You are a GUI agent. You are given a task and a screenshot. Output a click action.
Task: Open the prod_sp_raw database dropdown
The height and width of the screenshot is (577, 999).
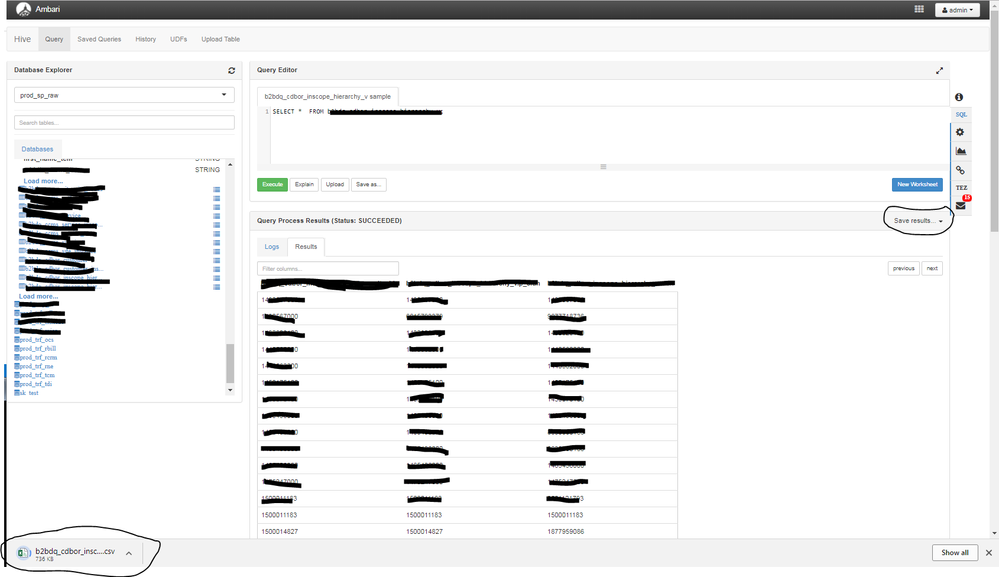[x=124, y=95]
